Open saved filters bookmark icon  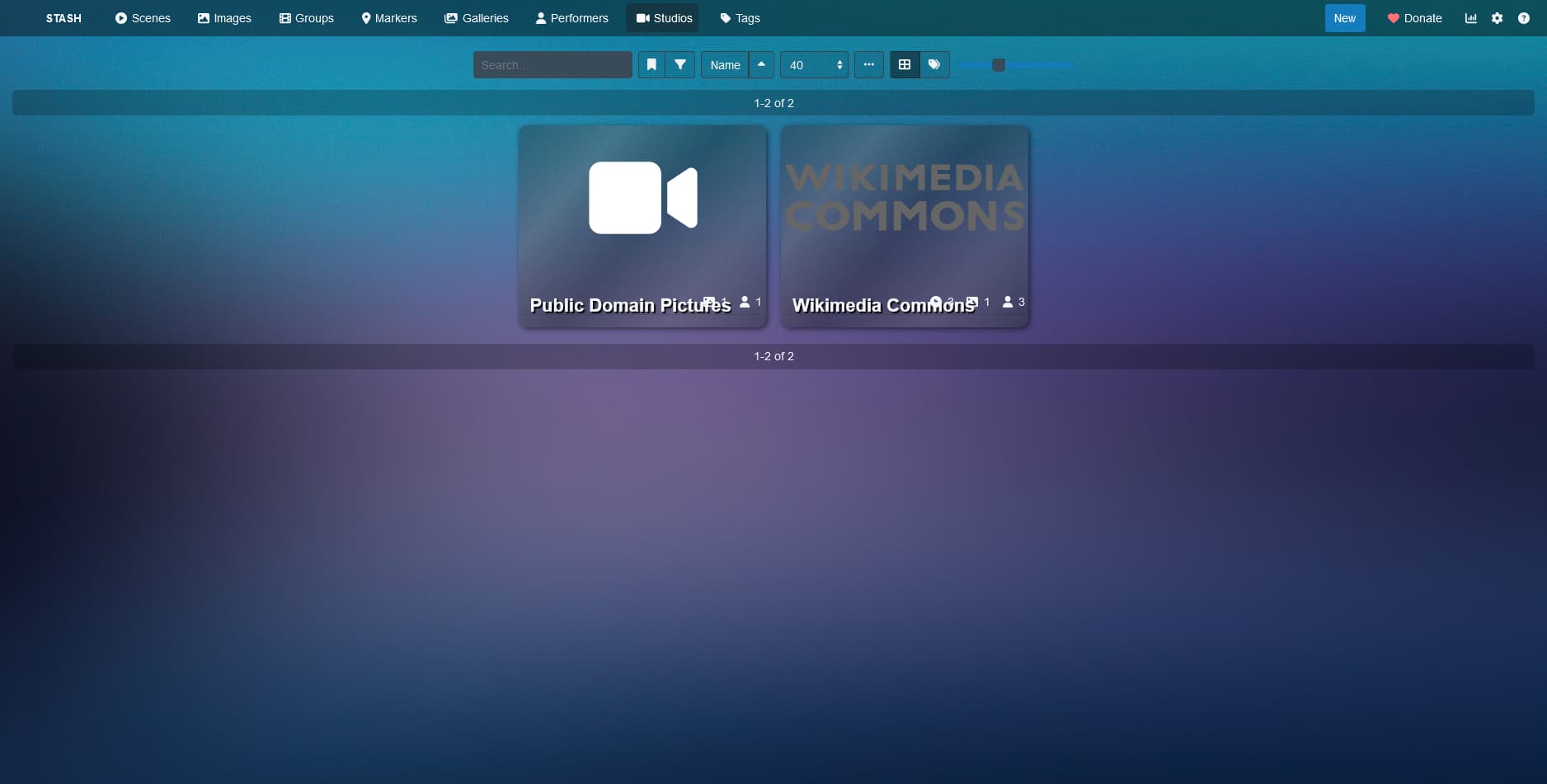coord(651,65)
